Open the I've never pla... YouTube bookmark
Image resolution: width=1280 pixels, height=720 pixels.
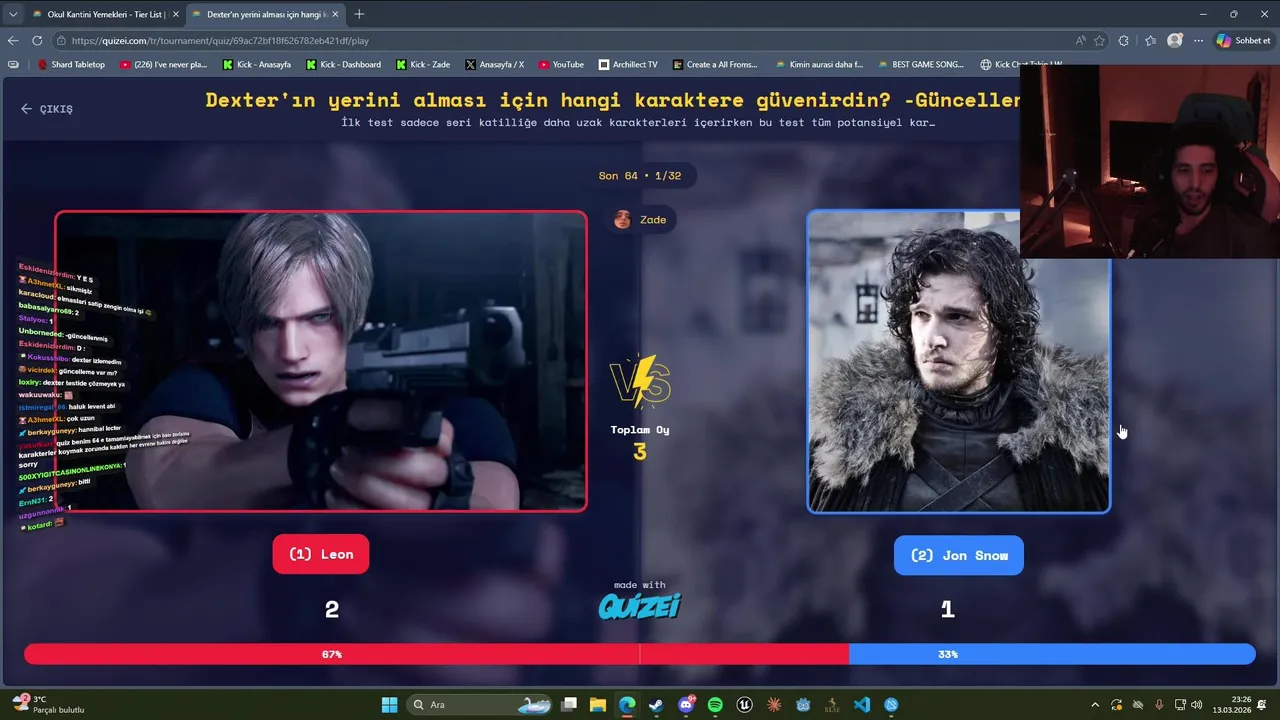(163, 64)
